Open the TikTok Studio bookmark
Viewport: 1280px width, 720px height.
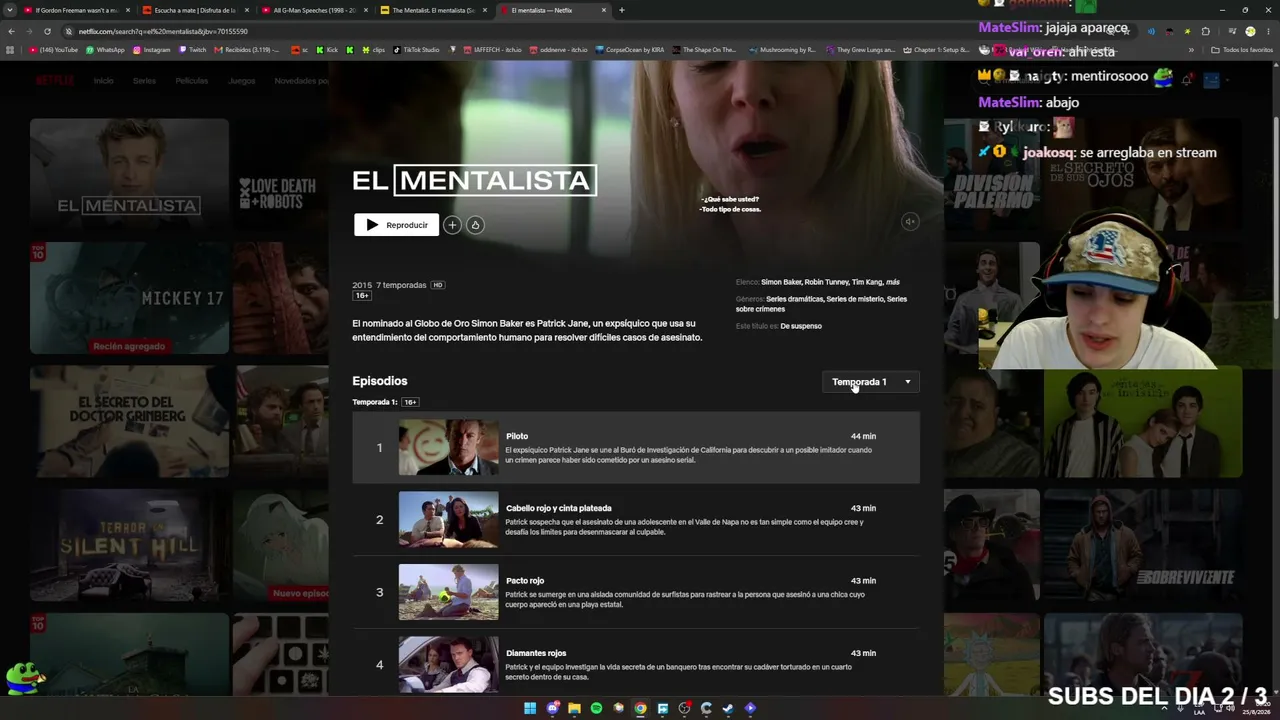[416, 50]
